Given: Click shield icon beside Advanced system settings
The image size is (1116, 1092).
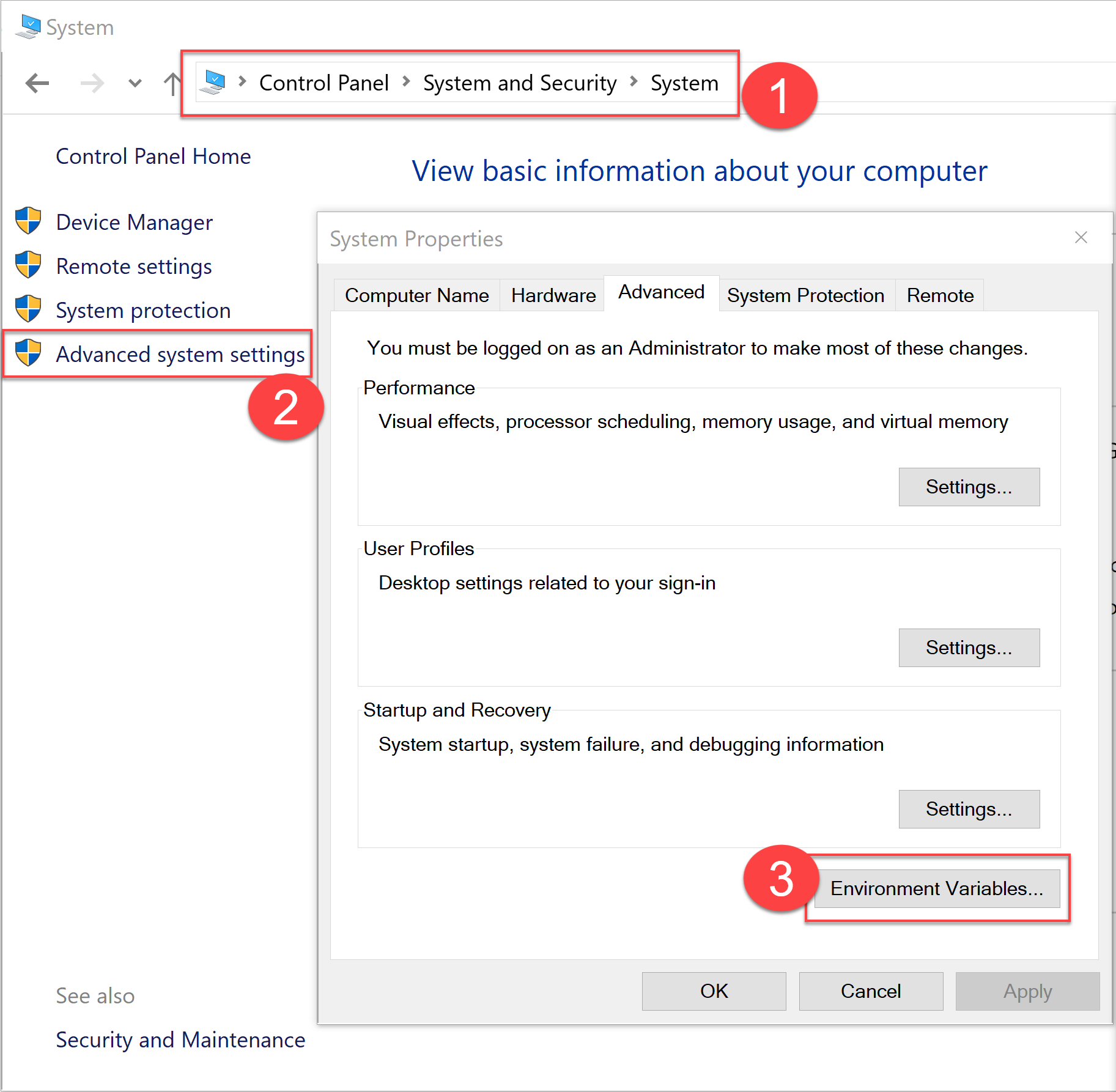Looking at the screenshot, I should pos(28,353).
